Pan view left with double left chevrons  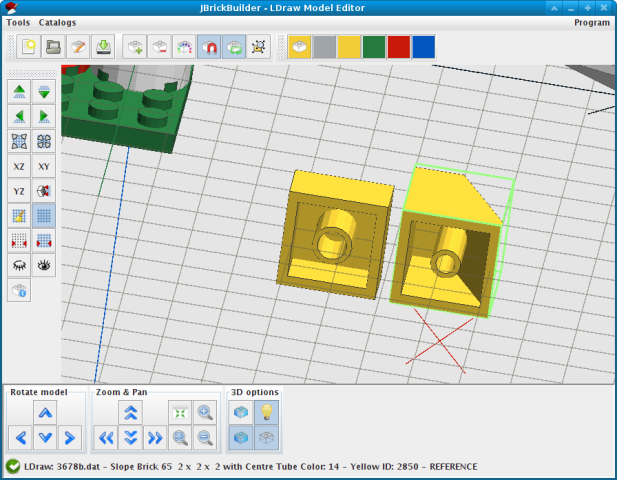(x=106, y=437)
